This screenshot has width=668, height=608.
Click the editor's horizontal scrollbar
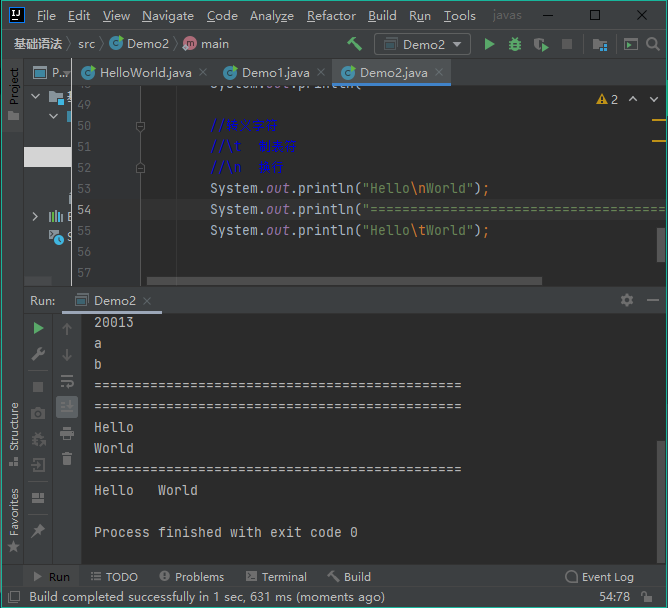pos(344,281)
